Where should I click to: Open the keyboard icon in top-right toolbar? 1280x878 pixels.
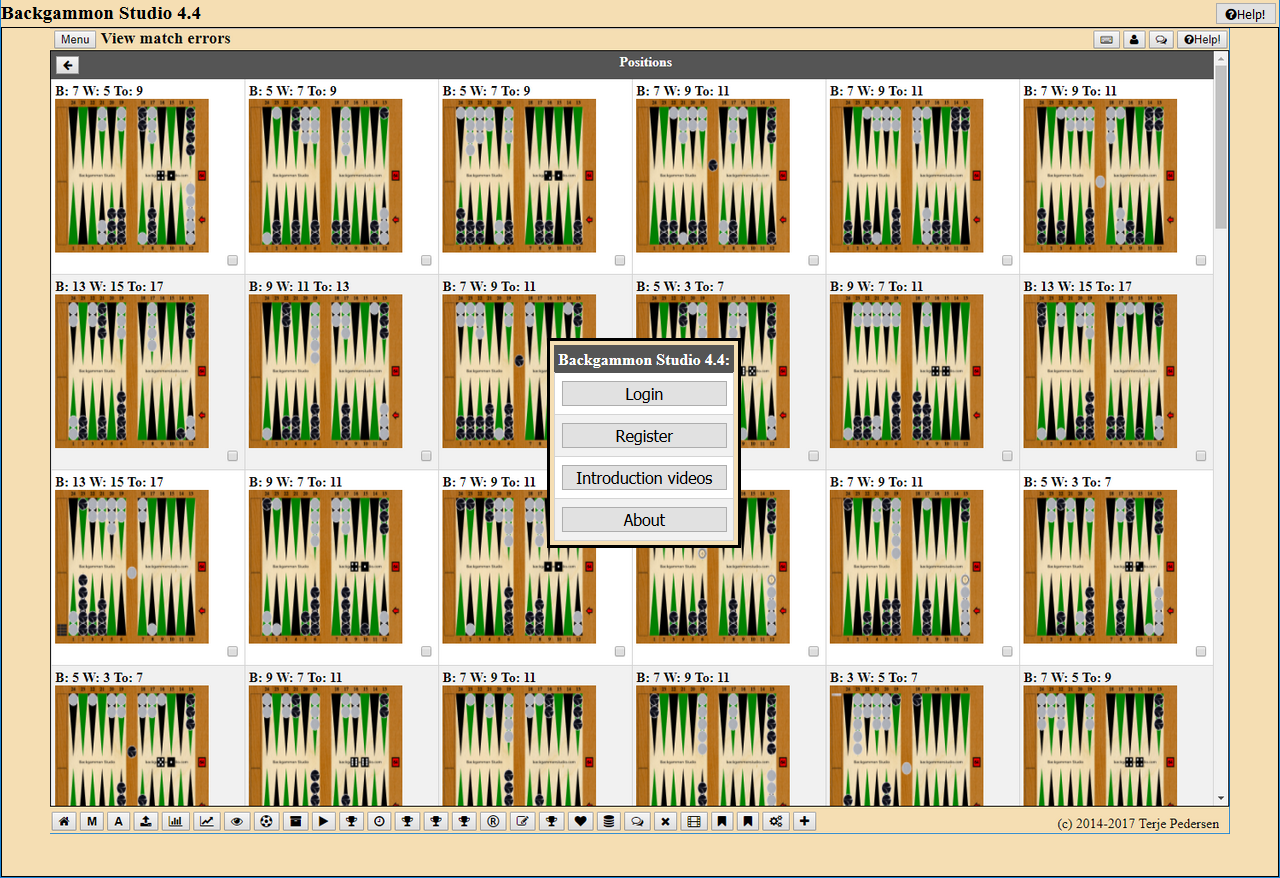coord(1106,40)
